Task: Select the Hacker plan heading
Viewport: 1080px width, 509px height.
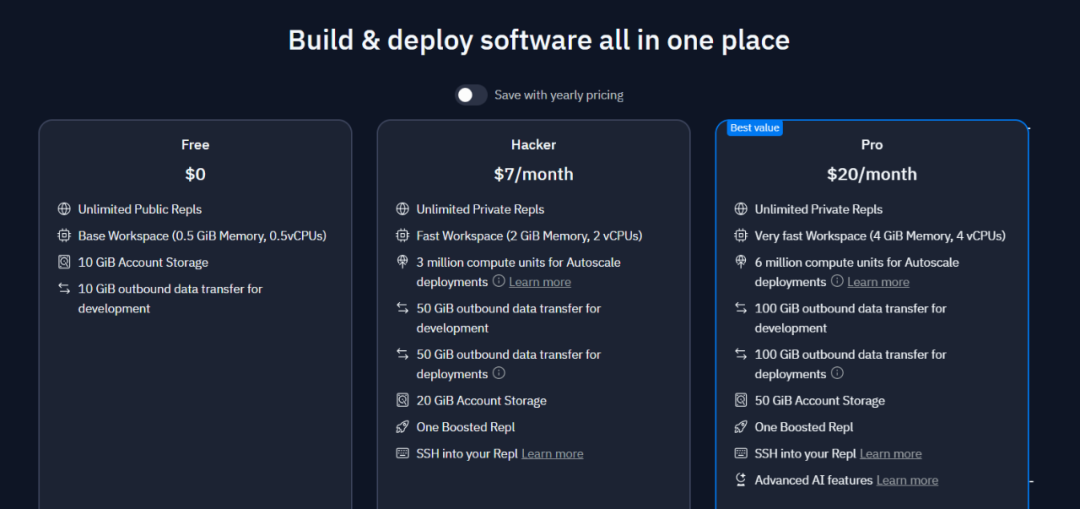Action: click(533, 145)
